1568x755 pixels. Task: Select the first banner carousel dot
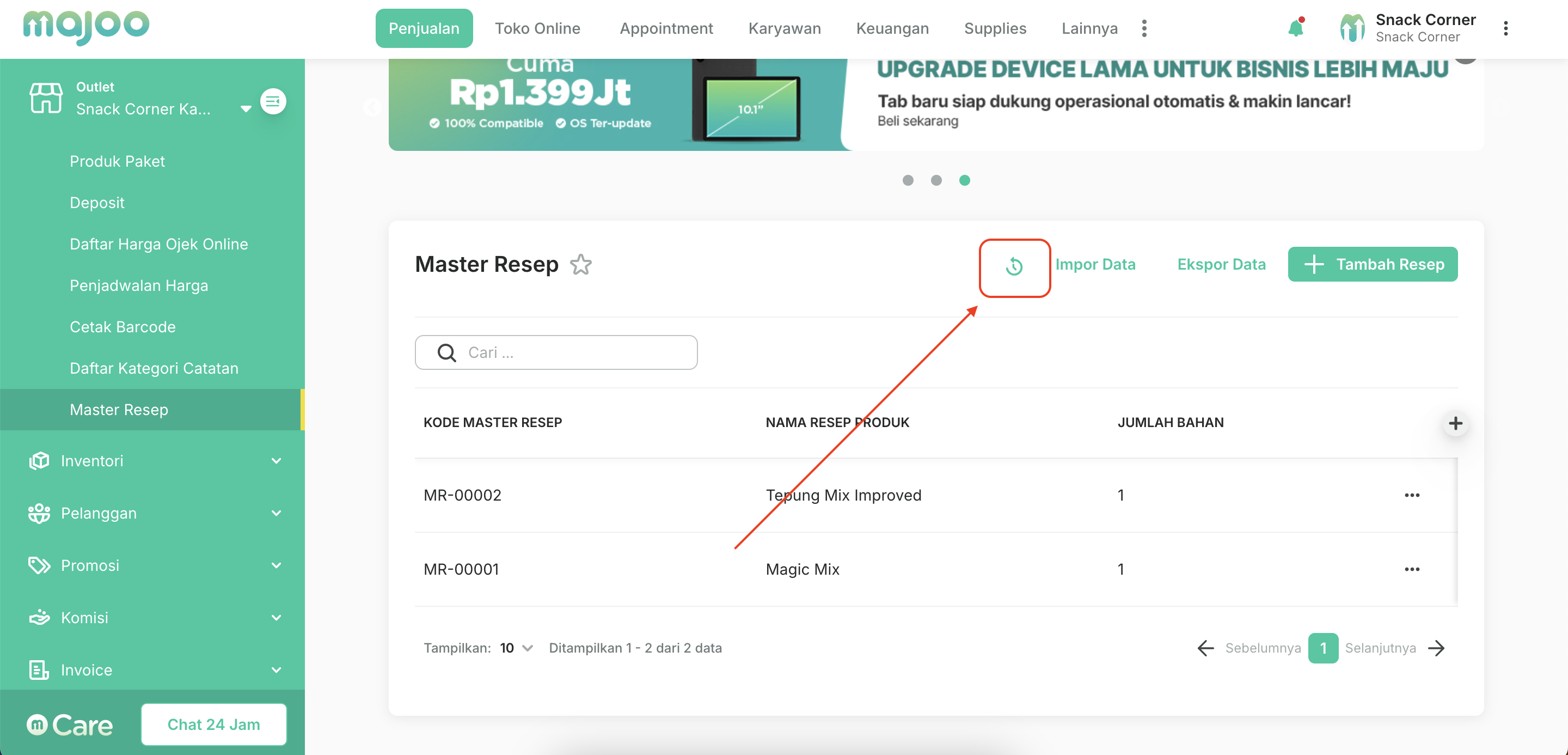point(908,180)
